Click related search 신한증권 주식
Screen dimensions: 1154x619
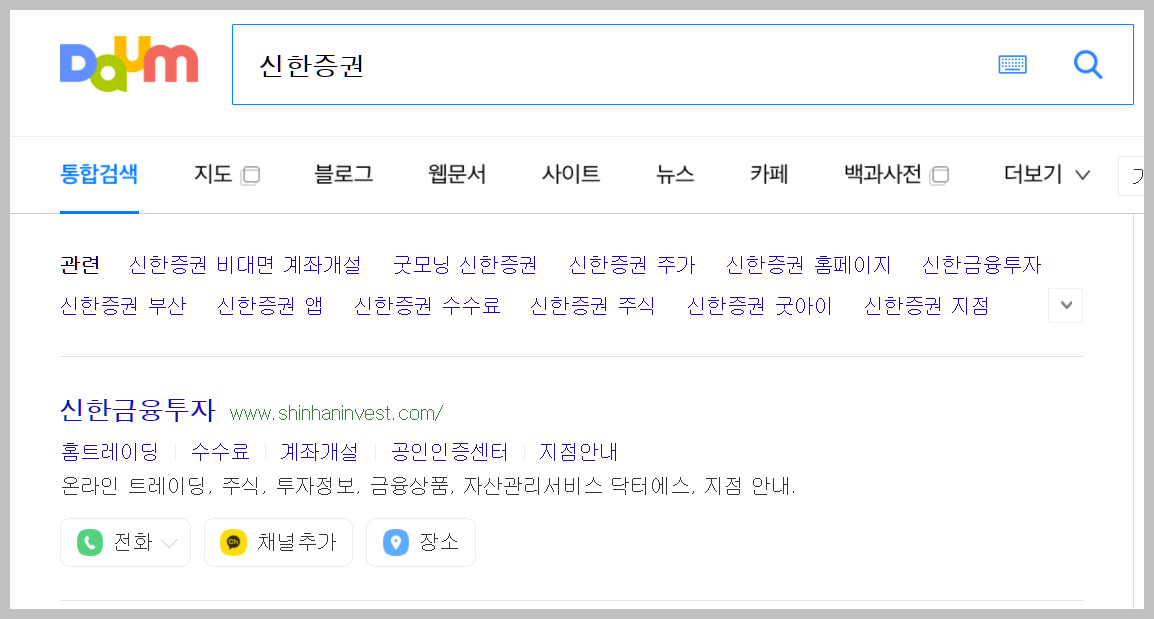[592, 305]
